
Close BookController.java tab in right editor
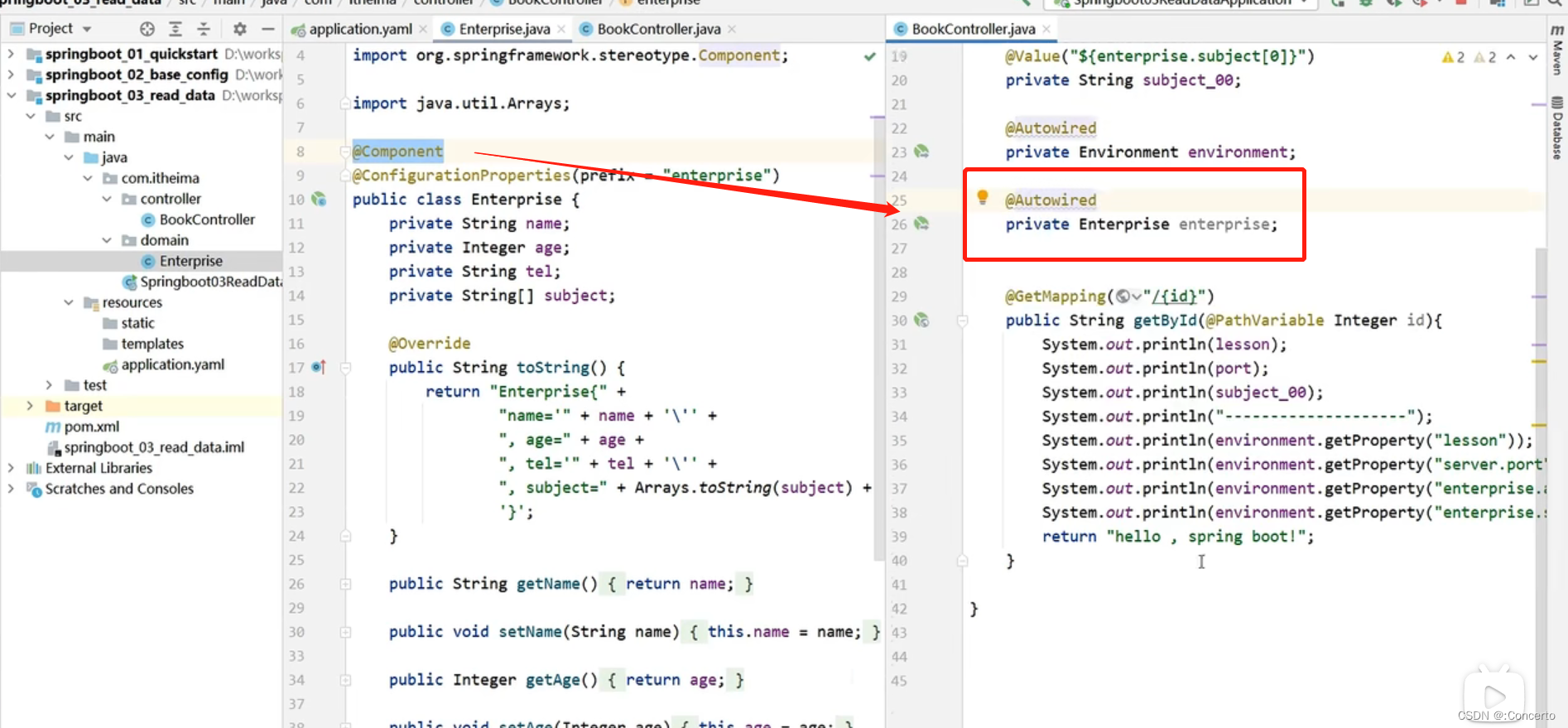[x=1046, y=29]
